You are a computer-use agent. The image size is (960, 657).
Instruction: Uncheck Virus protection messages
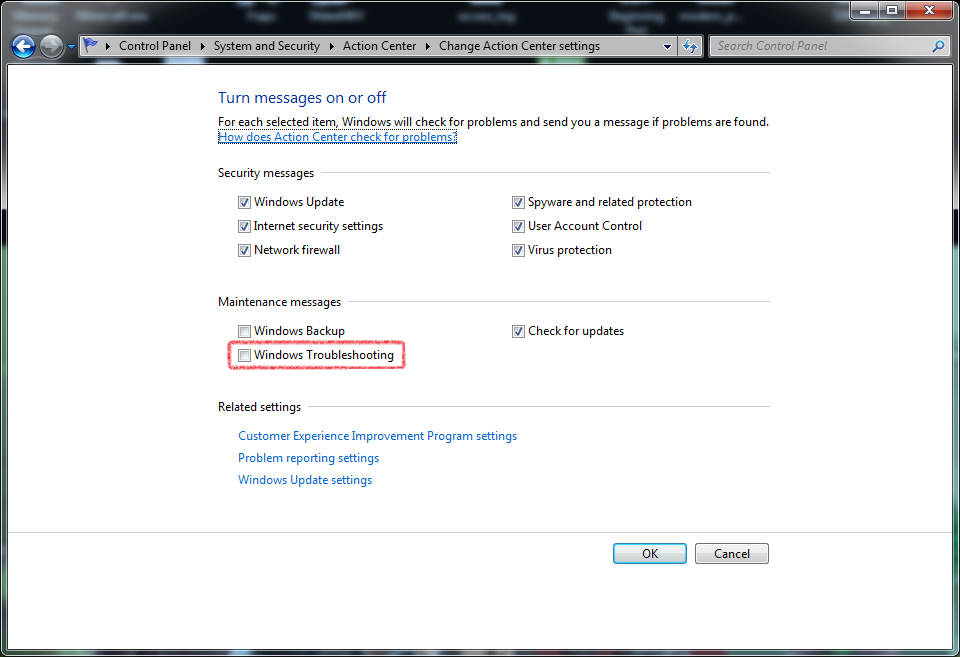(x=519, y=250)
